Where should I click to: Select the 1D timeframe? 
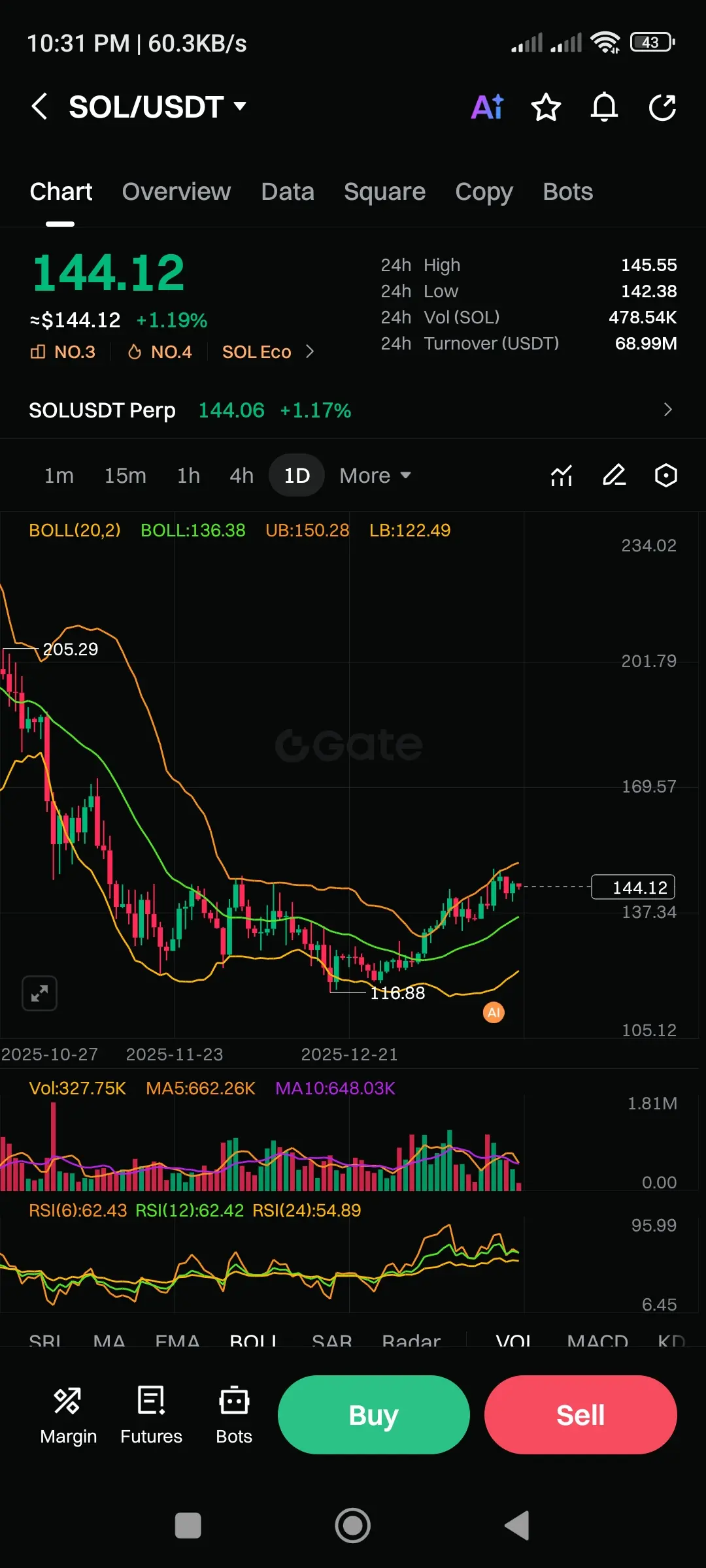(x=297, y=476)
